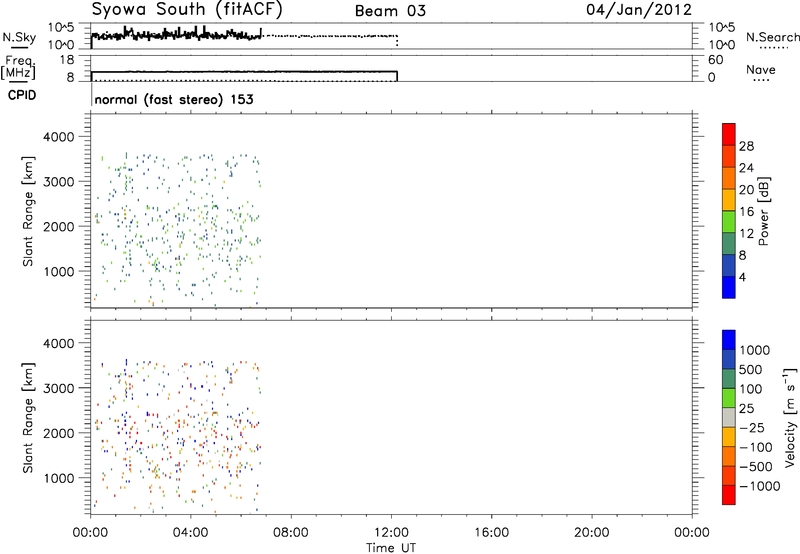The width and height of the screenshot is (800, 554).
Task: Pick Velocity colorbar segment between -500 and -100
Action: click(729, 457)
